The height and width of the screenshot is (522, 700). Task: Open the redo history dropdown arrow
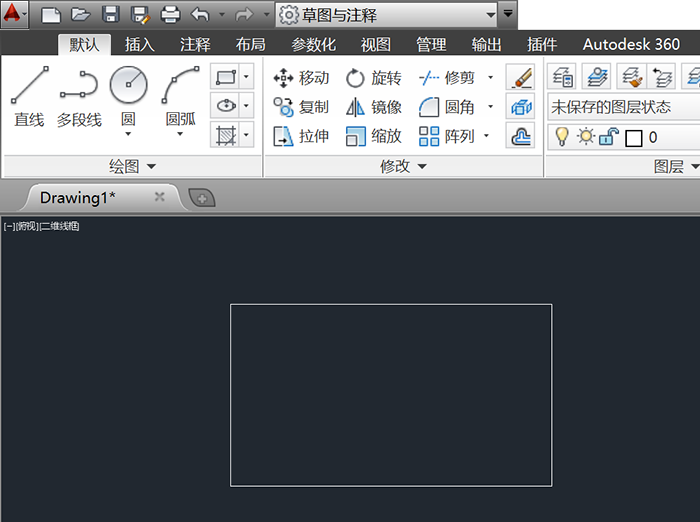coord(267,15)
